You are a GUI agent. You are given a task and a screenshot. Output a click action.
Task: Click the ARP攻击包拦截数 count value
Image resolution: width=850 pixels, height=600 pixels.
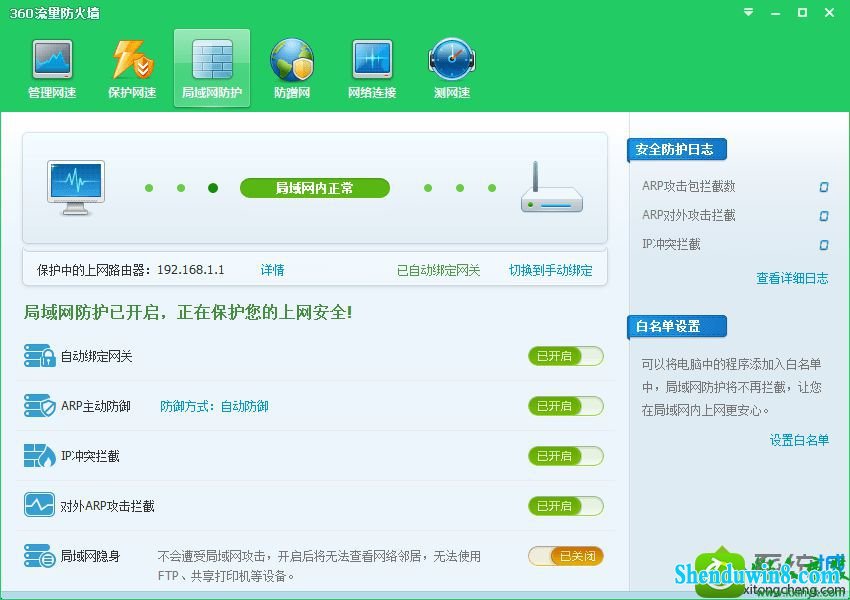coord(823,187)
